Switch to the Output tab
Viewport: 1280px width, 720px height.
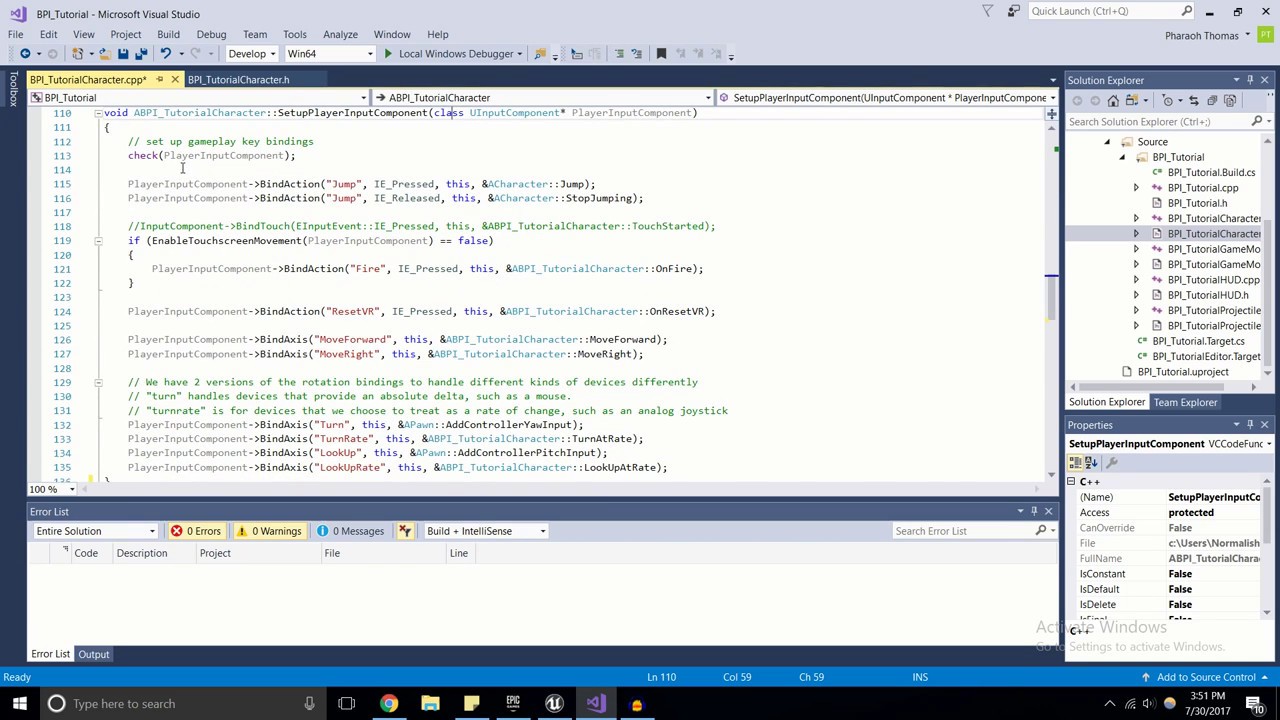pyautogui.click(x=94, y=654)
